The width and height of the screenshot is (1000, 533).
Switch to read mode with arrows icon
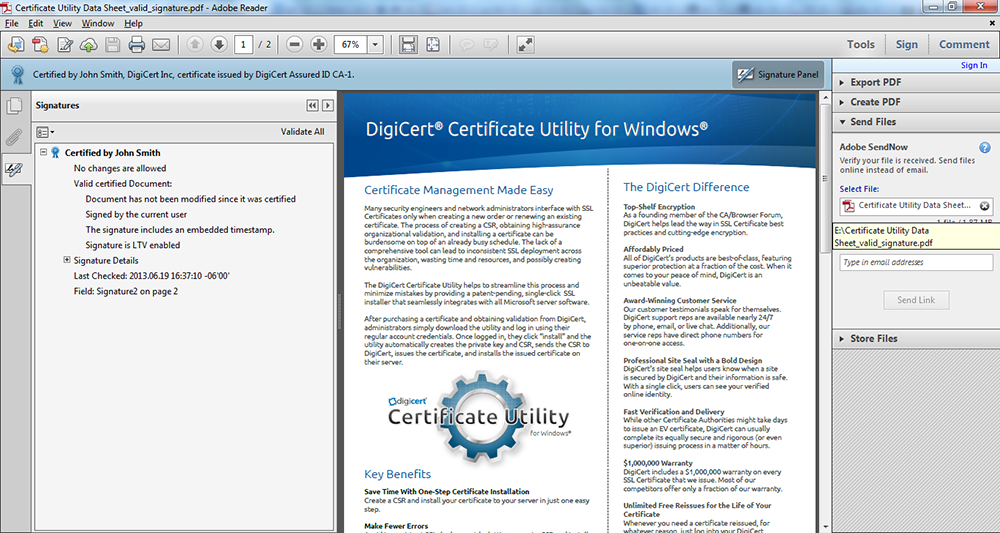click(526, 45)
